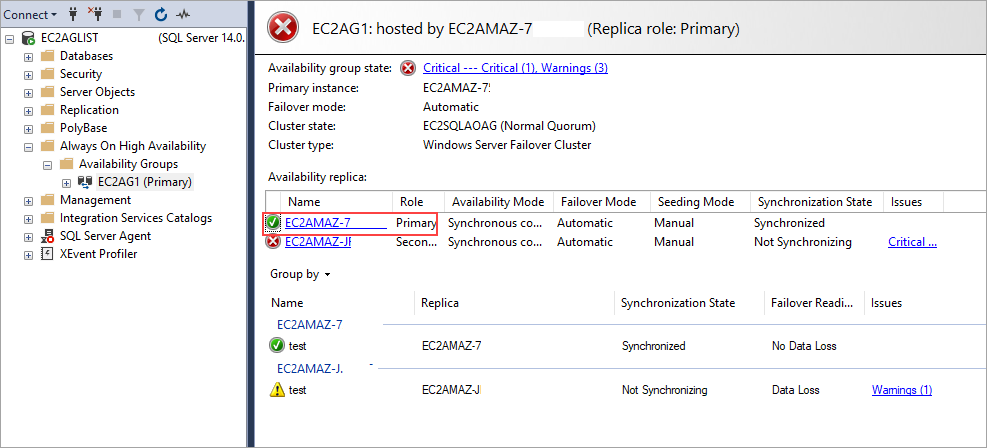
Task: Collapse the Always On High Availability node
Action: pos(29,146)
